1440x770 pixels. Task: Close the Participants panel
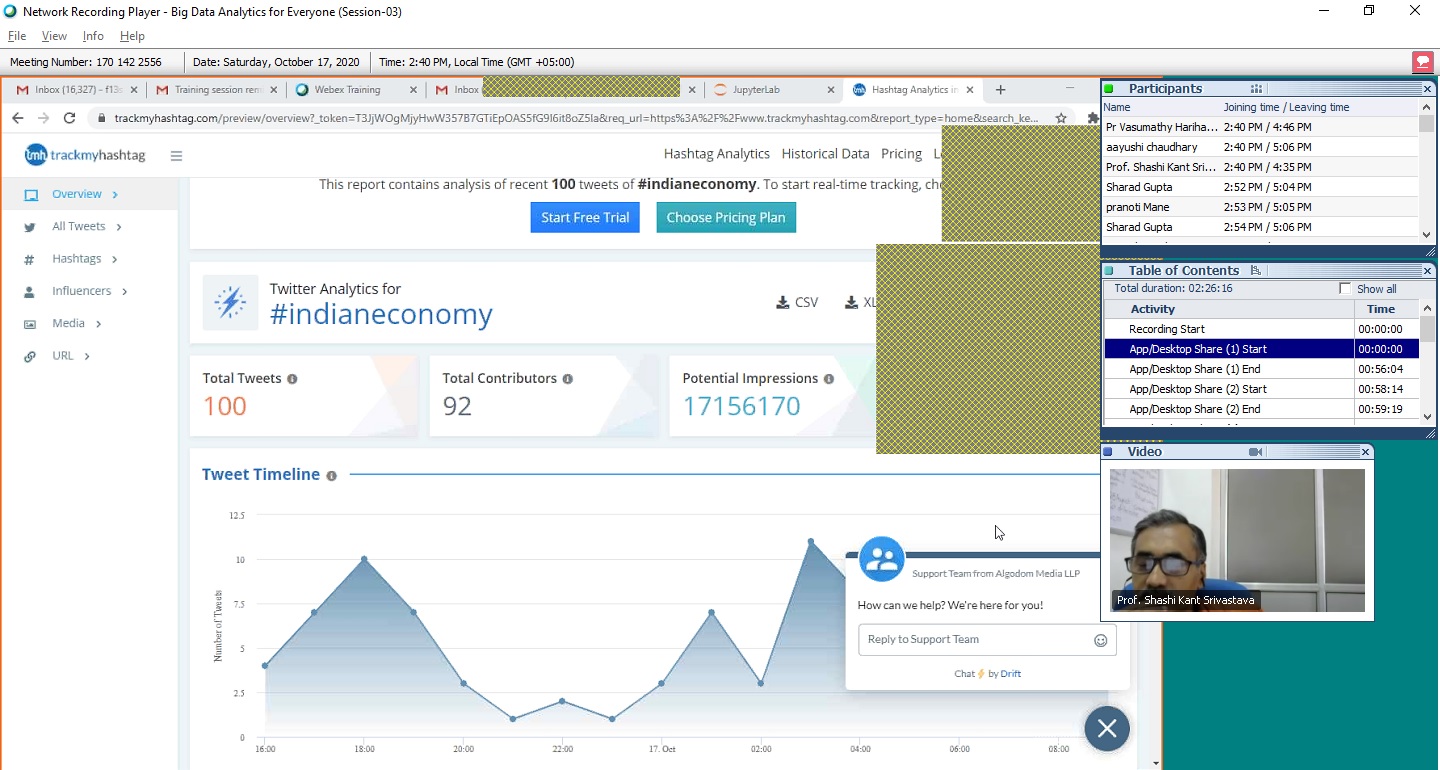point(1427,89)
